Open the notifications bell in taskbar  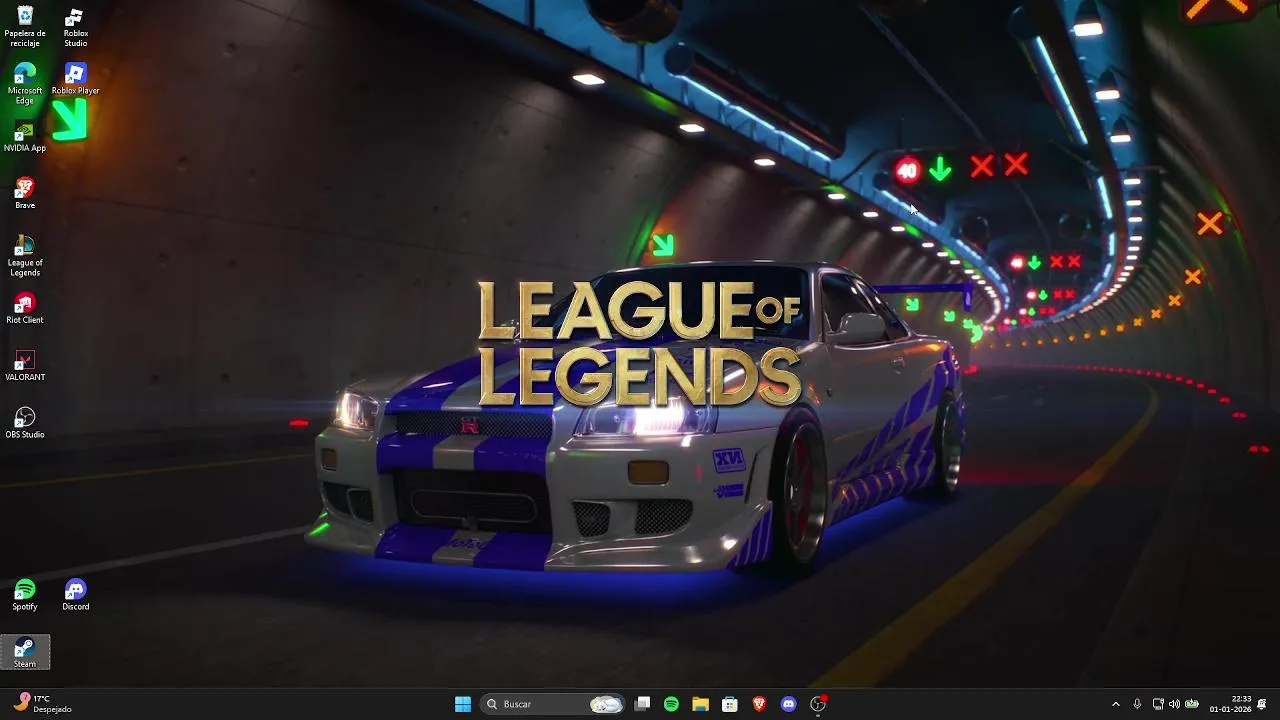pos(1262,704)
